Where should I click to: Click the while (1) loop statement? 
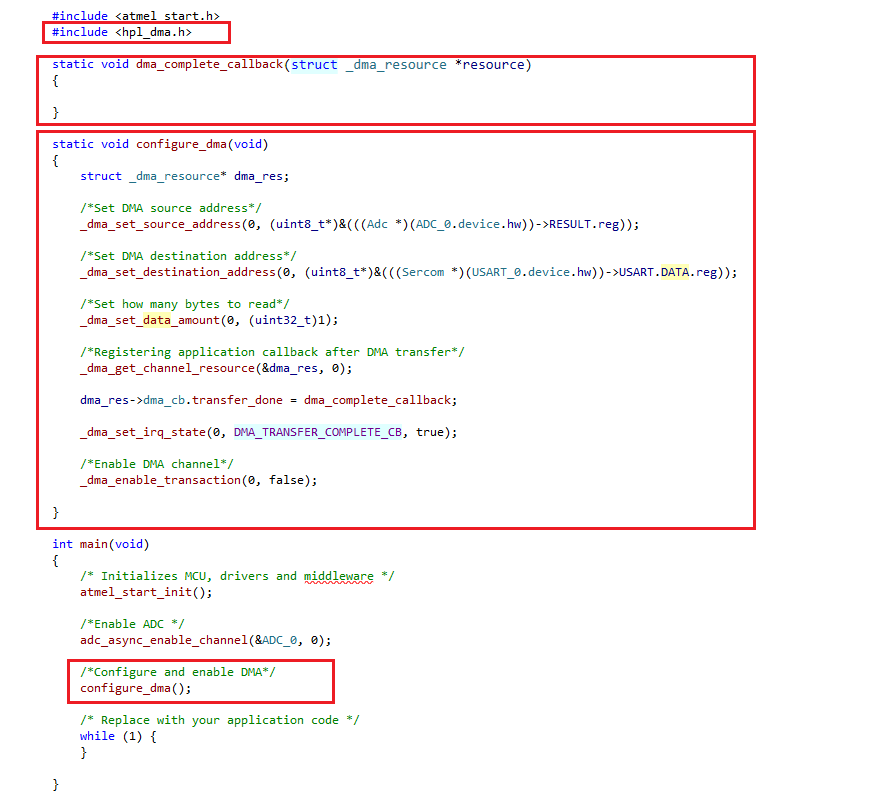coord(118,736)
